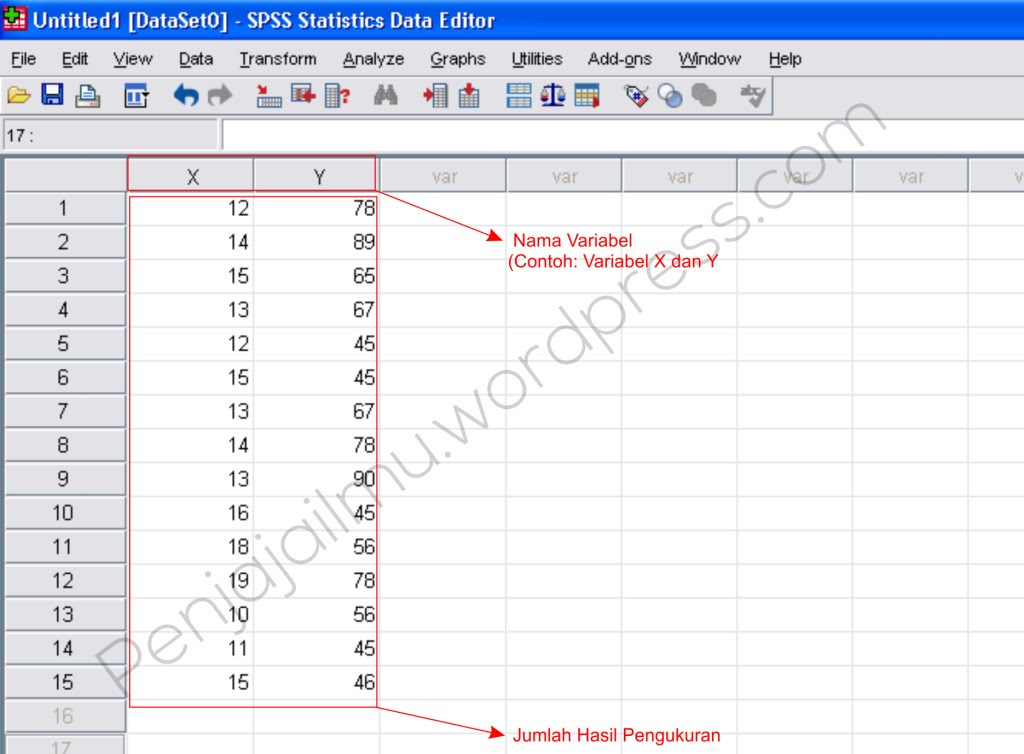1024x754 pixels.
Task: Select row header 5
Action: pos(65,344)
